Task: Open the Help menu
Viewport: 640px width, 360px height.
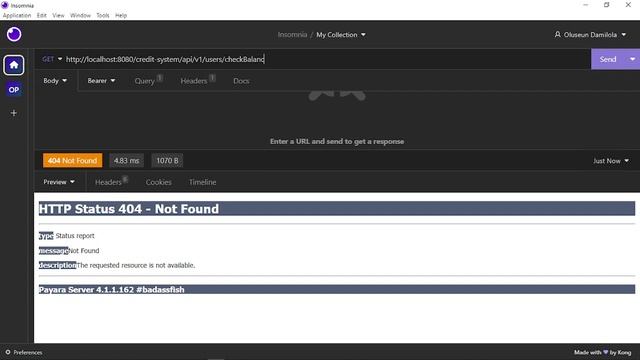Action: coord(121,16)
